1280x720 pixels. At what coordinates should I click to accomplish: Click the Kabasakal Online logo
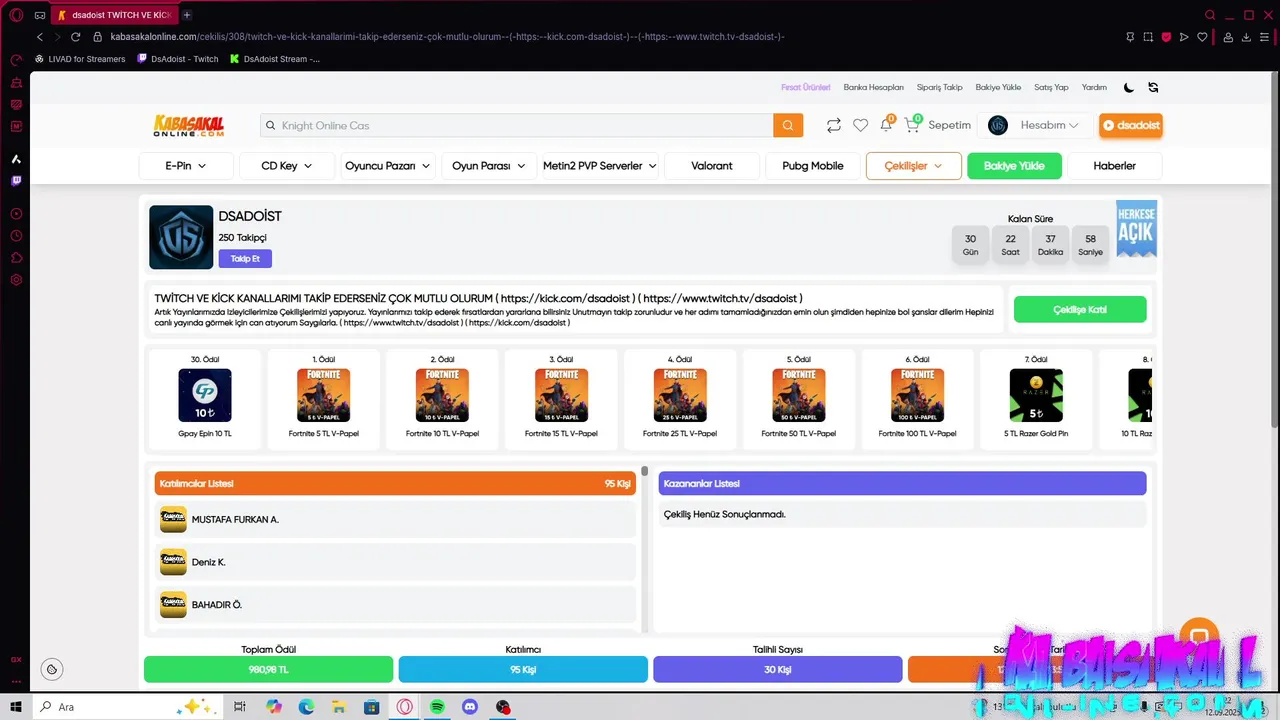[x=189, y=125]
